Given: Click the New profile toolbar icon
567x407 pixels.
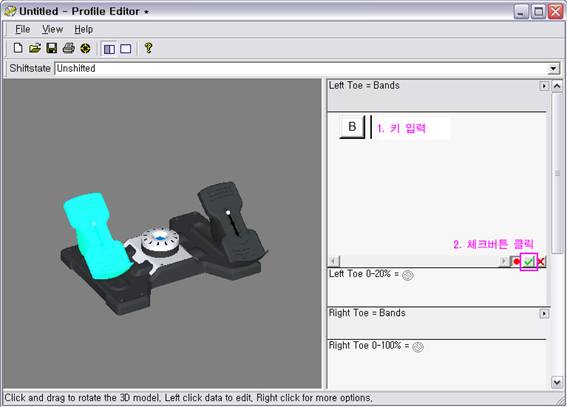Looking at the screenshot, I should pyautogui.click(x=18, y=48).
